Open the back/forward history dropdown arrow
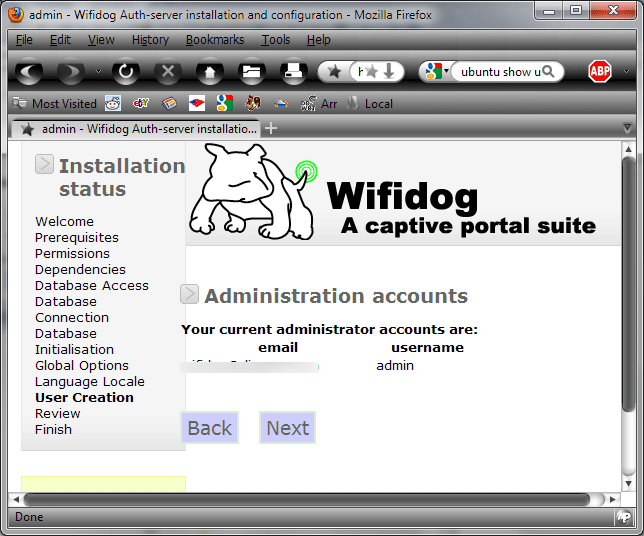 pyautogui.click(x=98, y=71)
